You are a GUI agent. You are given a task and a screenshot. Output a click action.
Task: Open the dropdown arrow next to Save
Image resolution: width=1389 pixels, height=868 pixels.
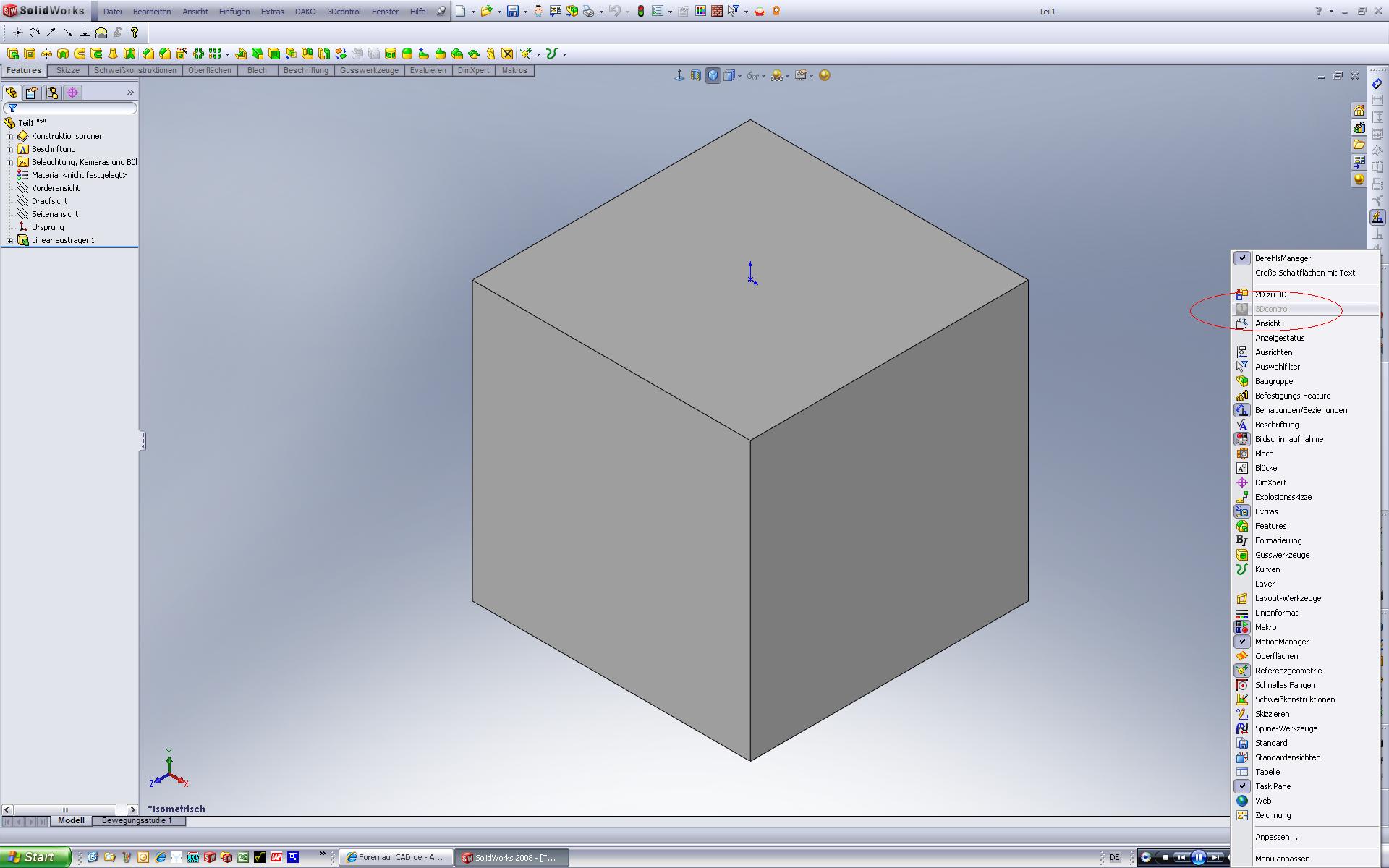coord(525,12)
